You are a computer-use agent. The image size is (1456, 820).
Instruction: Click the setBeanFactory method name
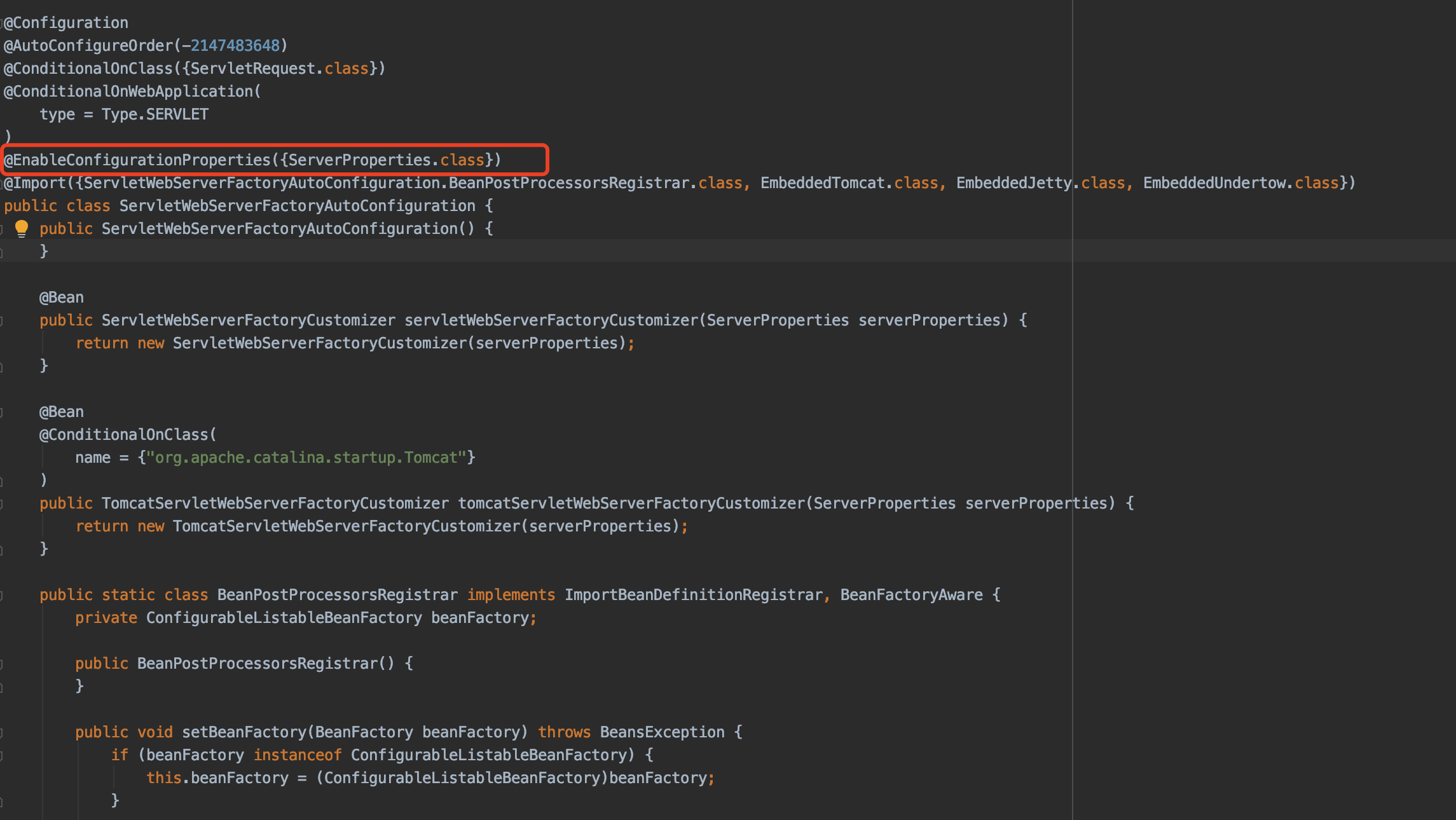(244, 732)
